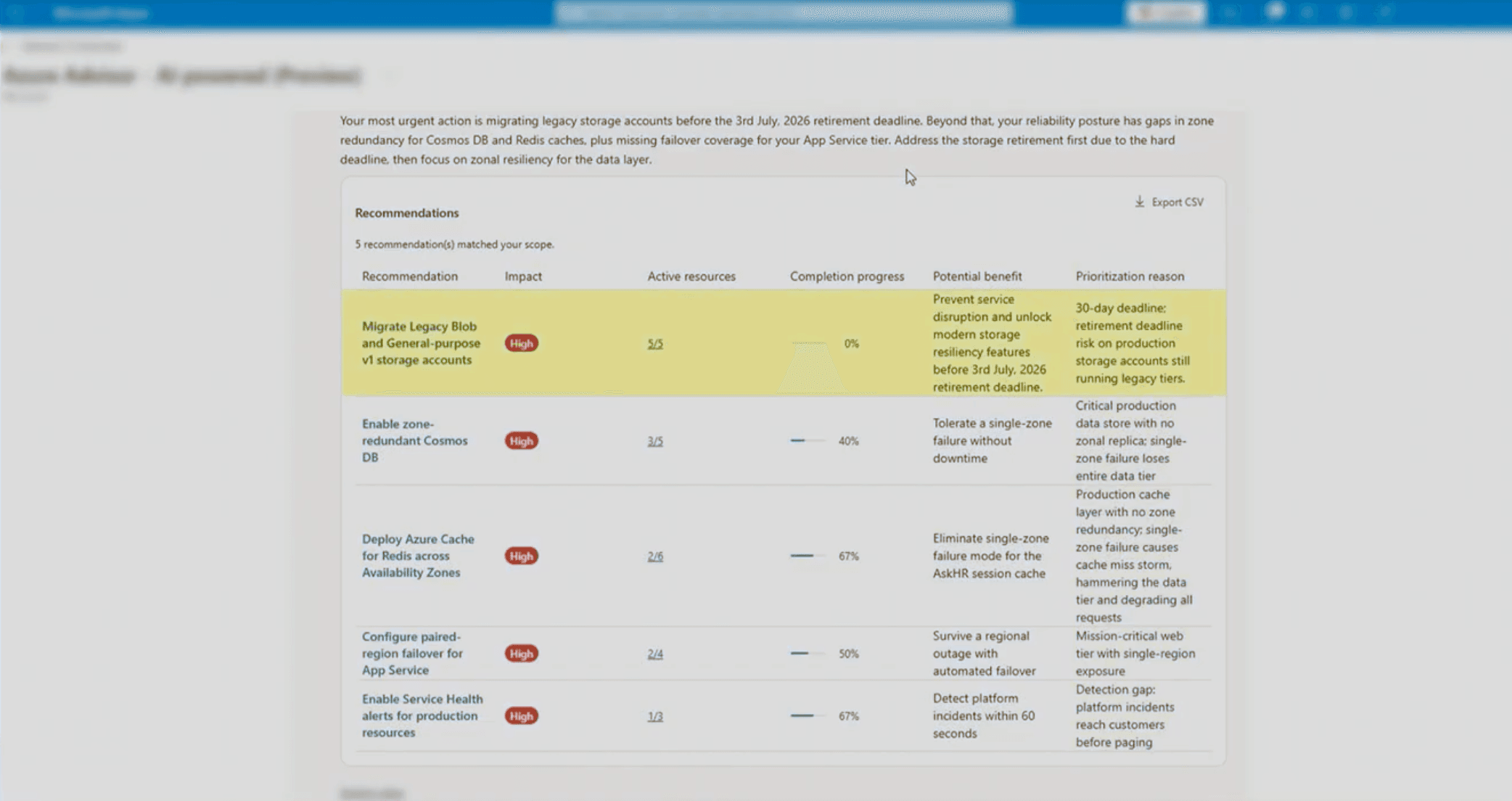Open the 5/5 active resources link
This screenshot has height=801, width=1512.
pos(655,343)
